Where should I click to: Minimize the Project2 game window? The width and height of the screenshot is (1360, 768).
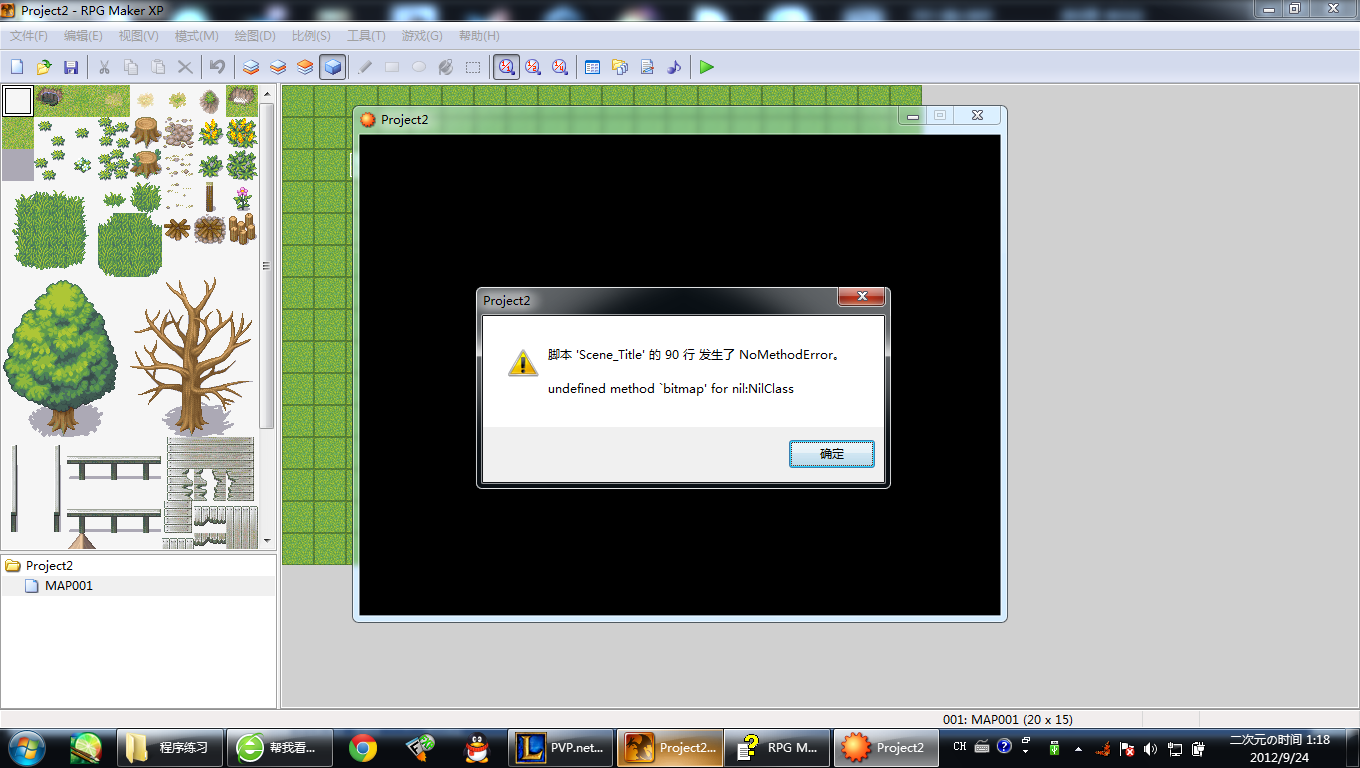tap(912, 116)
